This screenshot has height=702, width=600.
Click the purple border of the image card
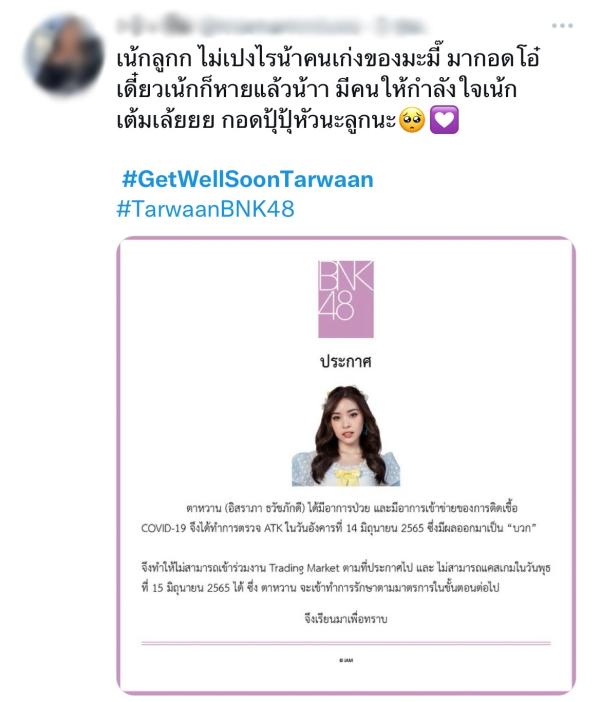[x=119, y=466]
